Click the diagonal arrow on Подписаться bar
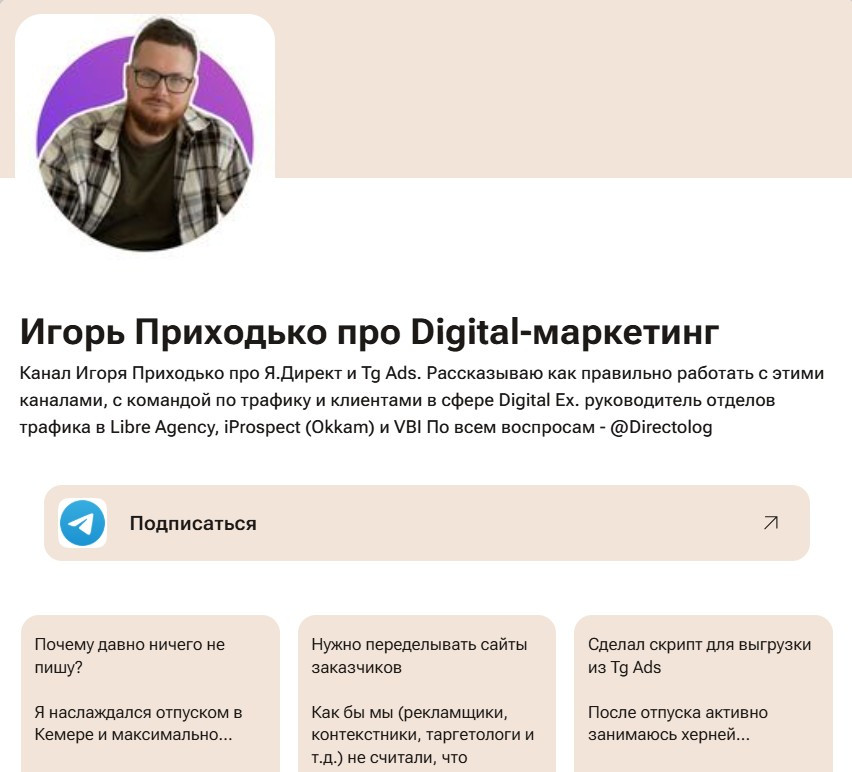852x772 pixels. point(770,523)
